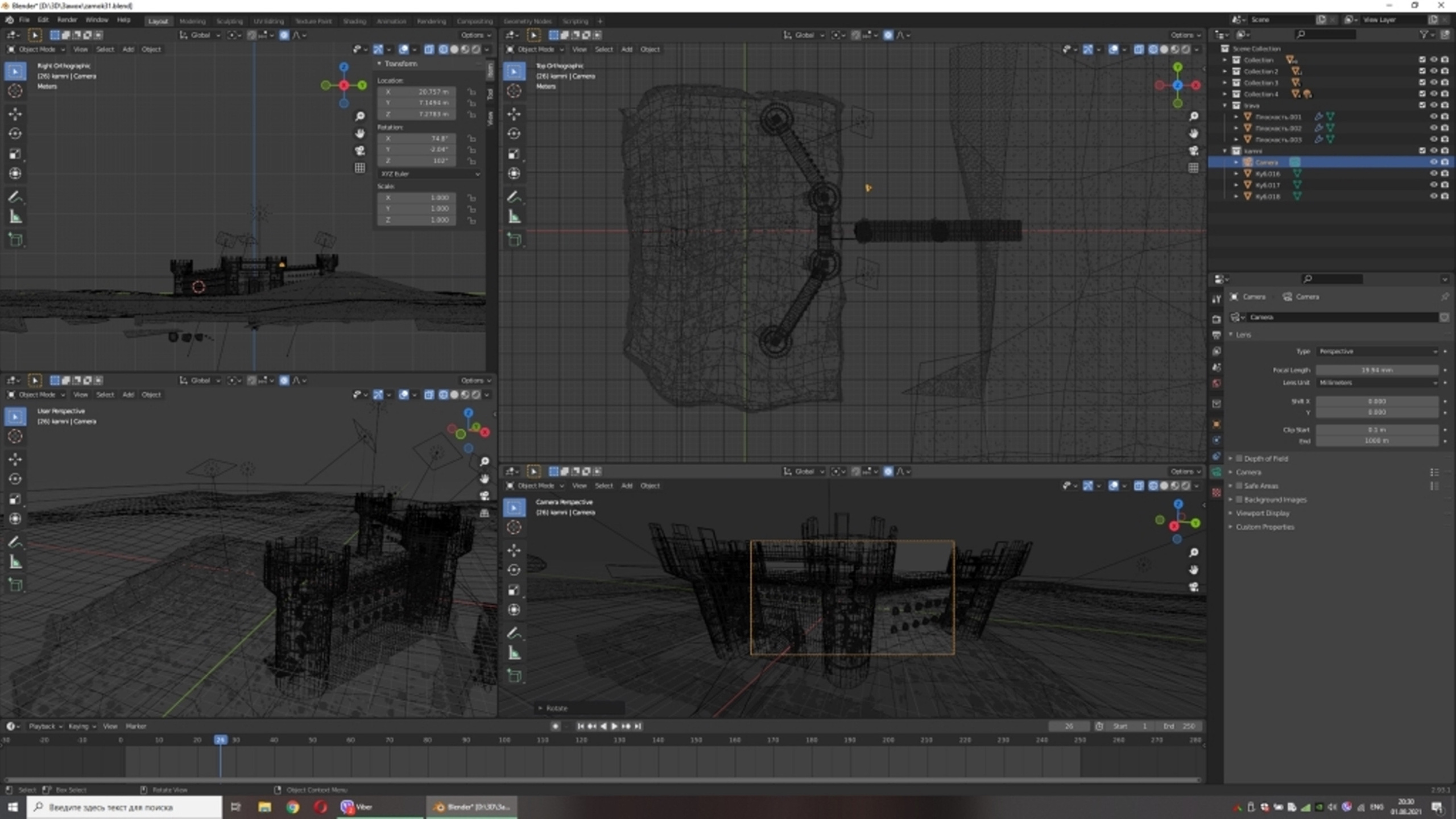Viewport: 1456px width, 819px height.
Task: Hide Collection 2 with its eye icon
Action: pos(1434,71)
